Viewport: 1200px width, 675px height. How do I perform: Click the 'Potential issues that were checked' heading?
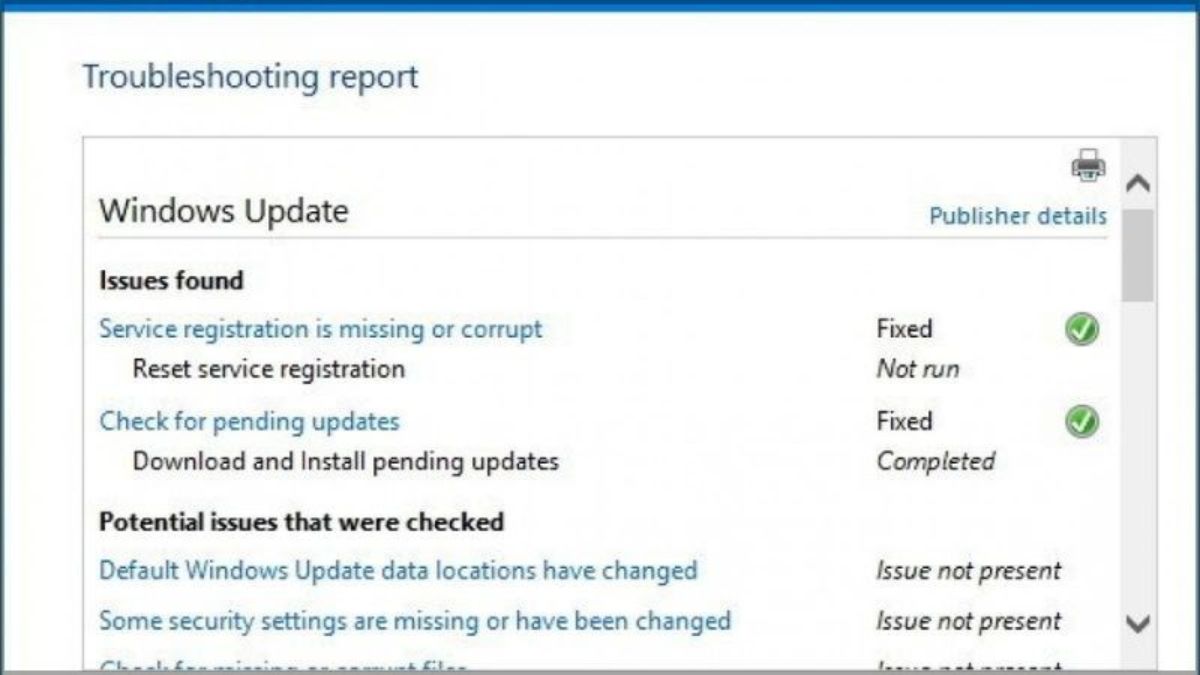click(x=301, y=522)
